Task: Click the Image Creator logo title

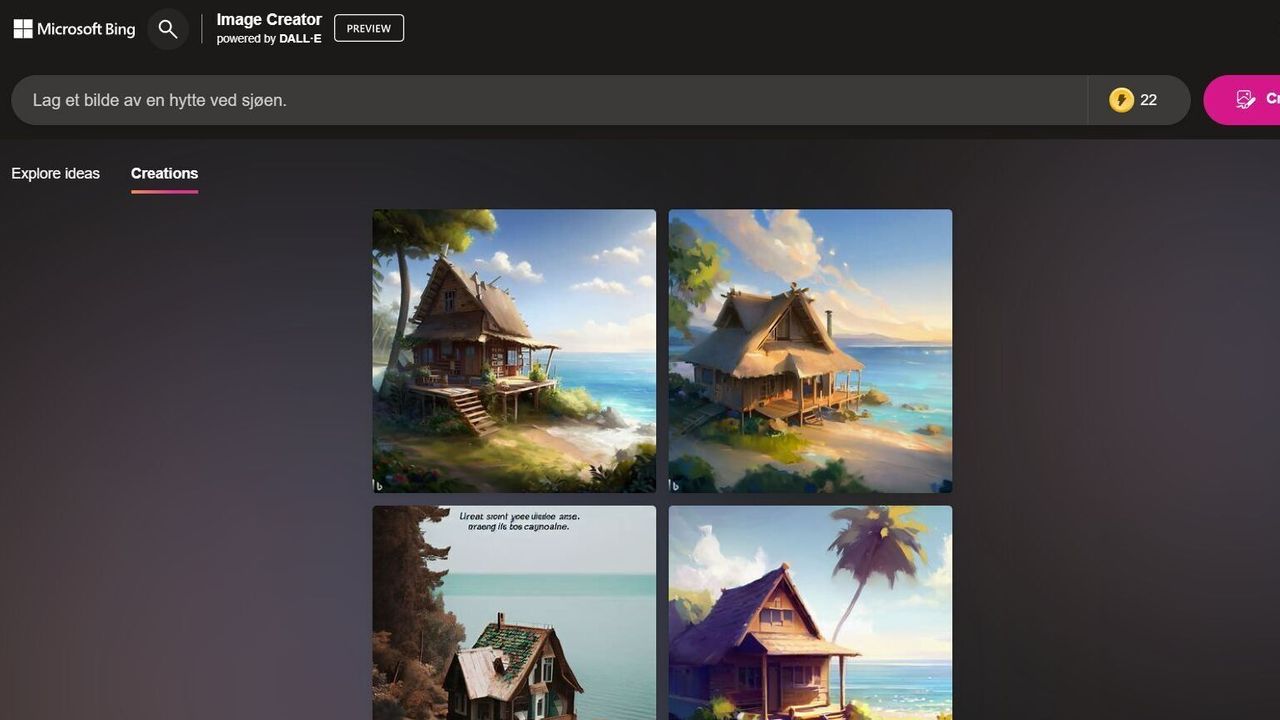Action: (268, 19)
